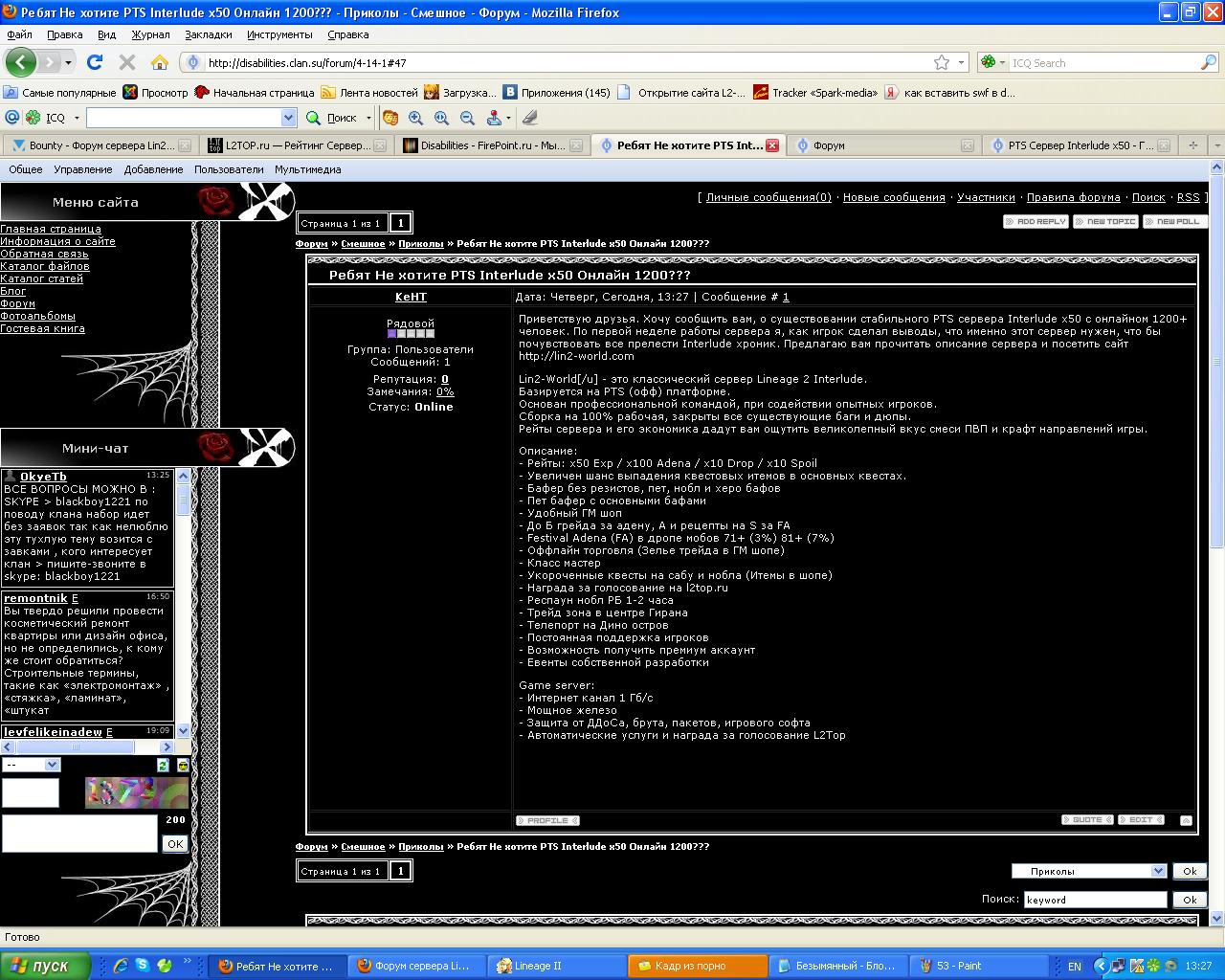Screen dimensions: 1225x980
Task: Click the green magnifier Поиск icon
Action: coord(313,118)
